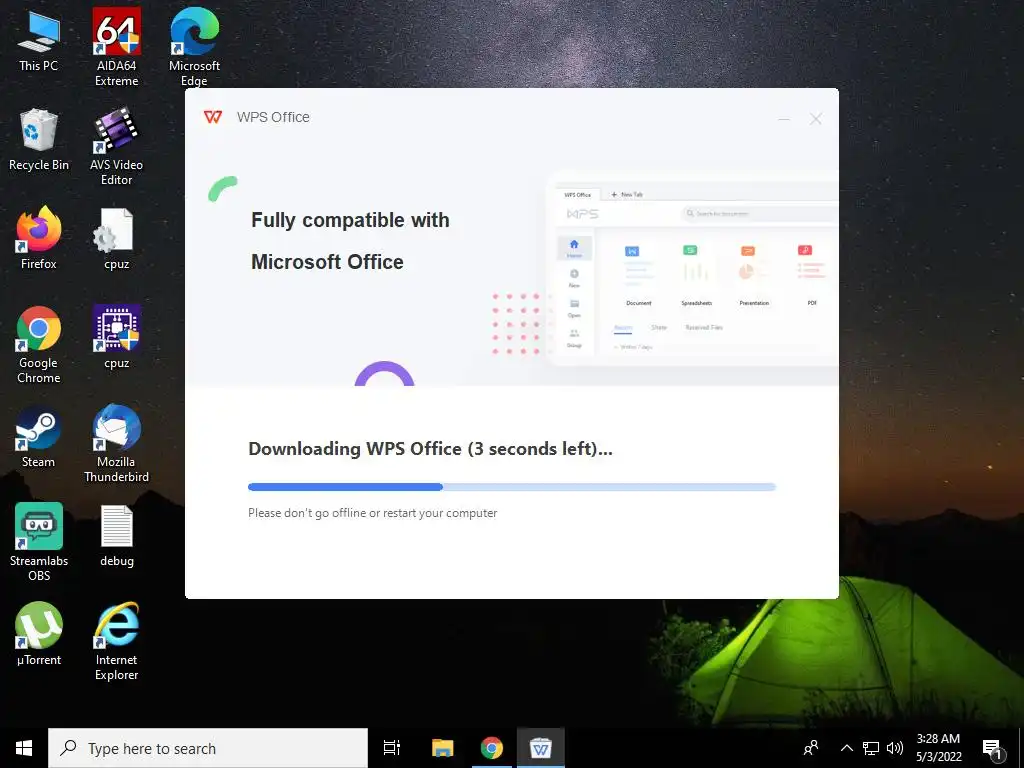1024x768 pixels.
Task: Open µTorrent desktop shortcut
Action: click(x=39, y=634)
